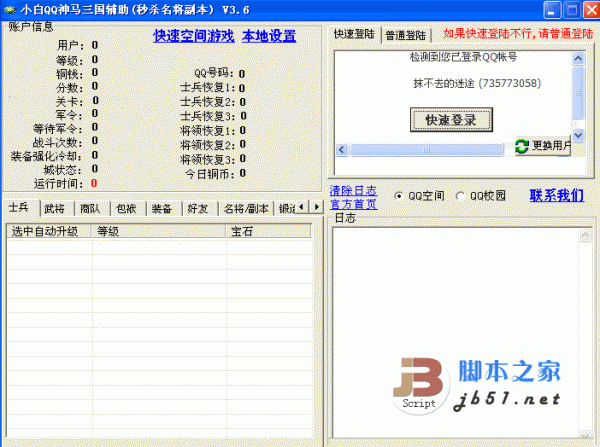Click the app icon in title bar
Viewport: 600px width, 447px height.
pos(10,10)
